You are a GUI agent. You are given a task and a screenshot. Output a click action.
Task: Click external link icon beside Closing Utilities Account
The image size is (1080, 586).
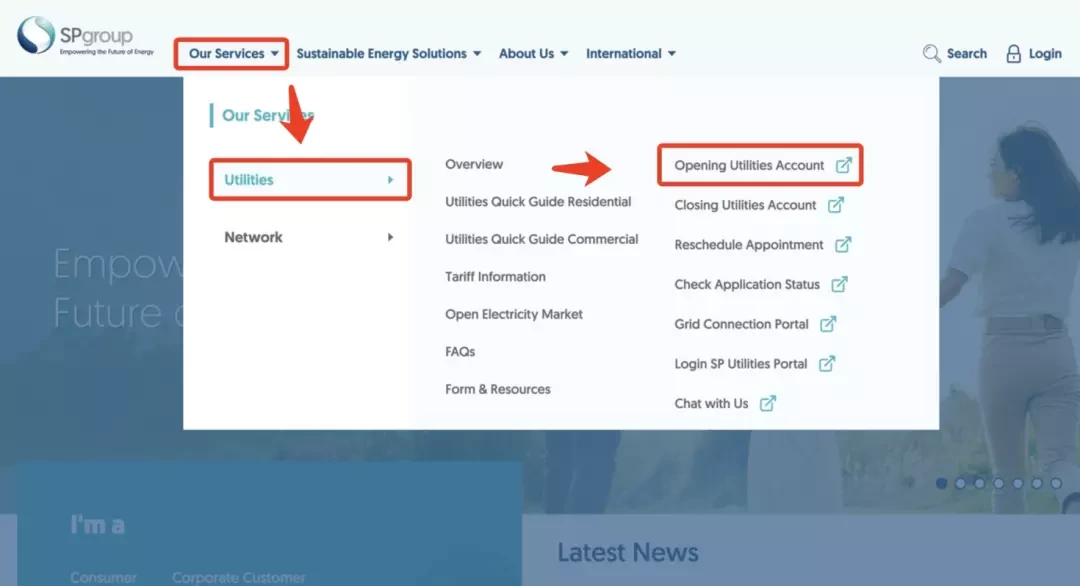tap(835, 205)
